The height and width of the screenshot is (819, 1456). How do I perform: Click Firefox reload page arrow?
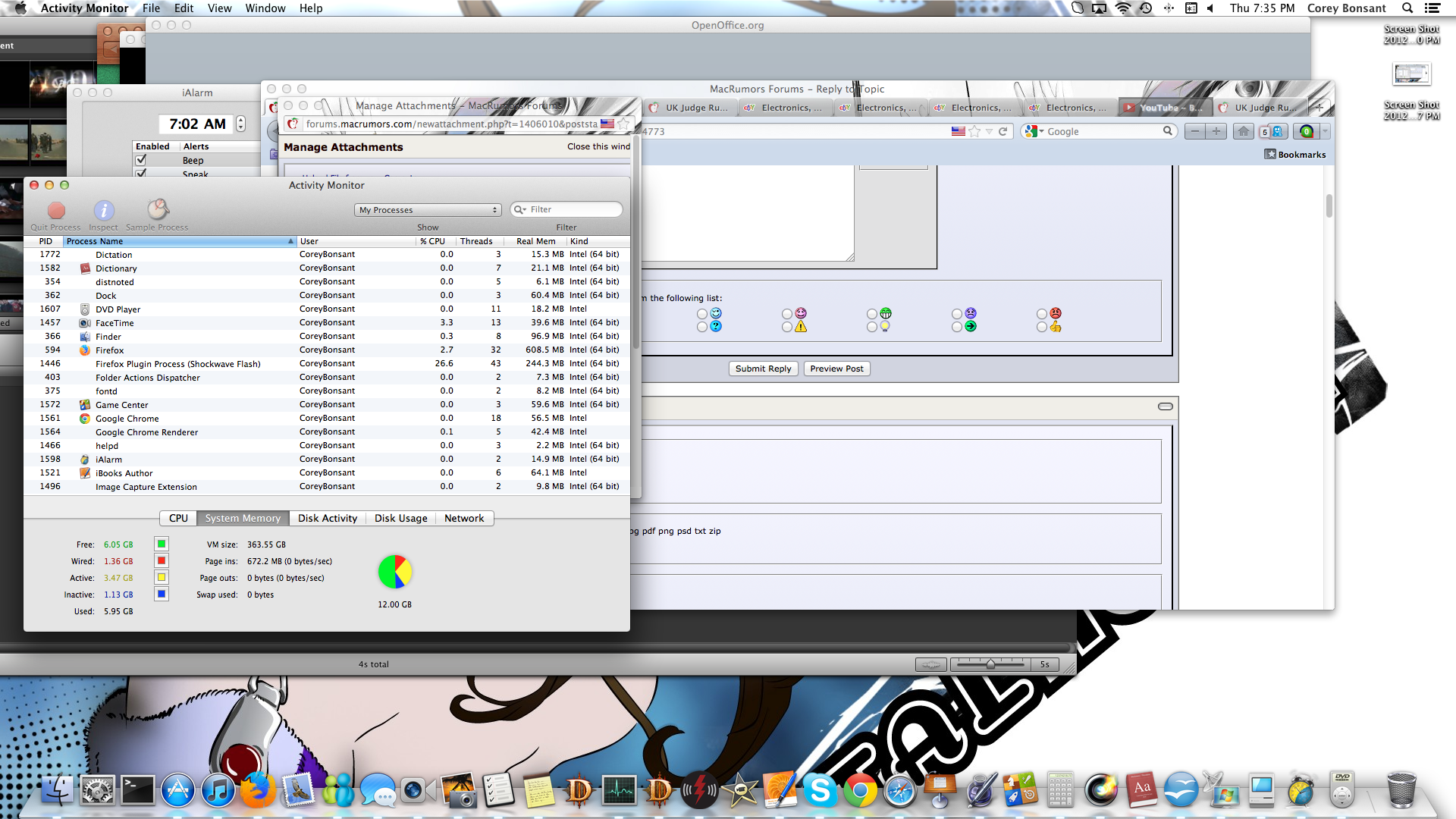click(x=1003, y=131)
